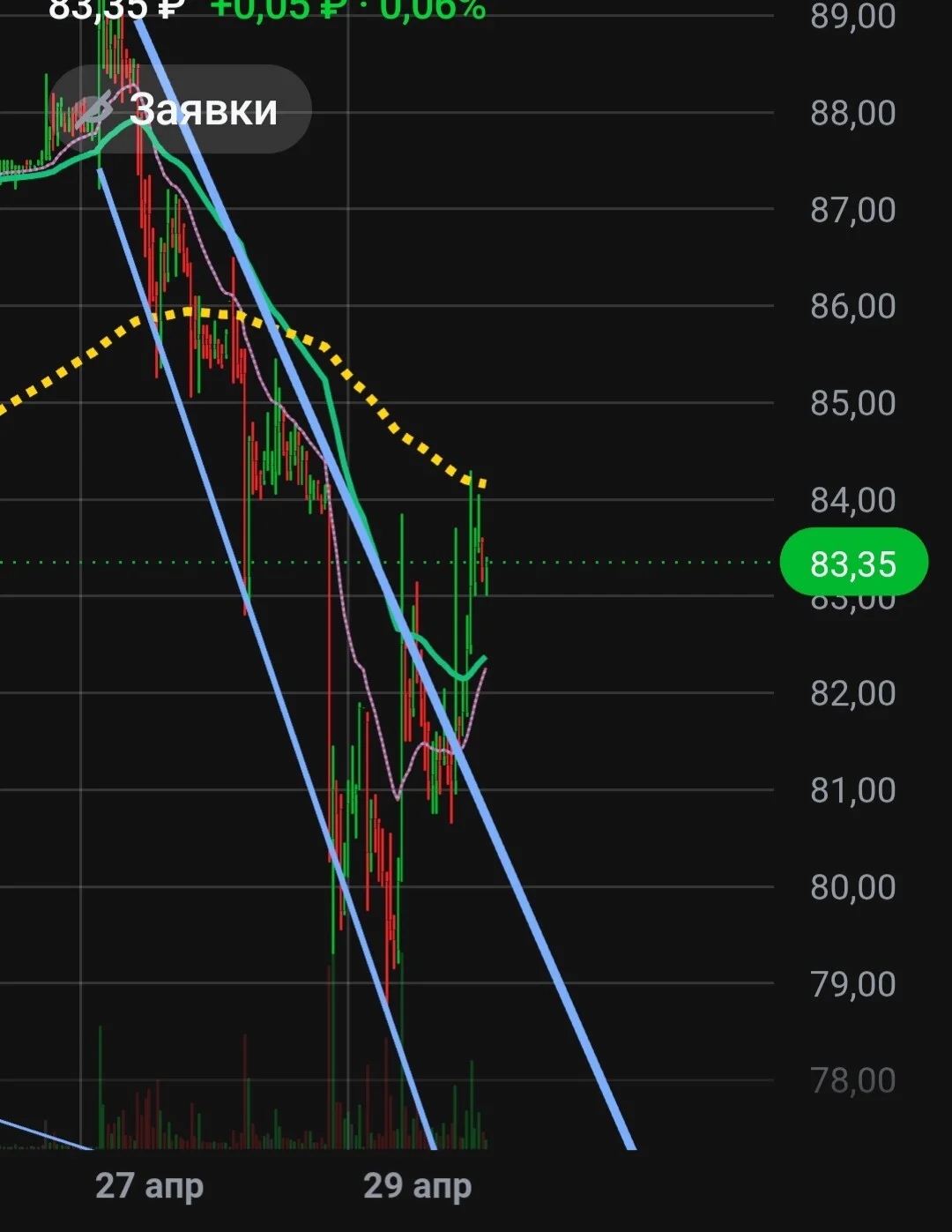Click the 86,00 price axis label
Image resolution: width=952 pixels, height=1232 pixels.
pyautogui.click(x=853, y=306)
